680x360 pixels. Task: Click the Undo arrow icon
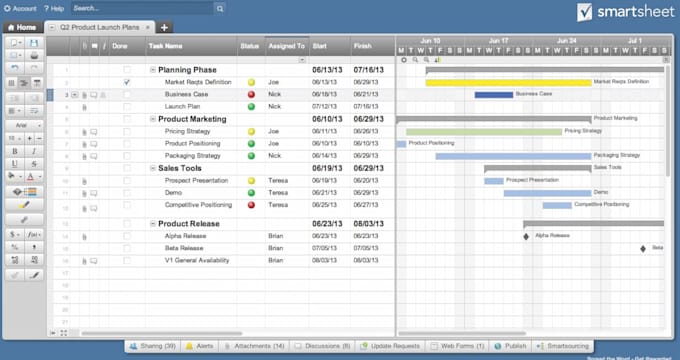[x=15, y=69]
